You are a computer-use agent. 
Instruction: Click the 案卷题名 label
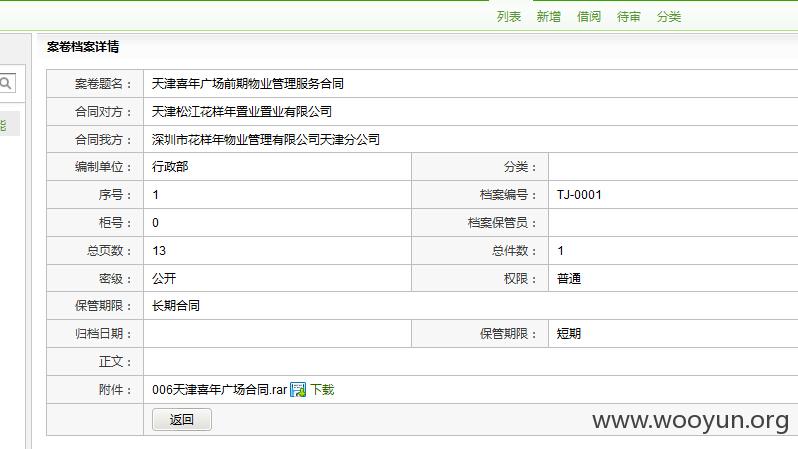pyautogui.click(x=103, y=83)
